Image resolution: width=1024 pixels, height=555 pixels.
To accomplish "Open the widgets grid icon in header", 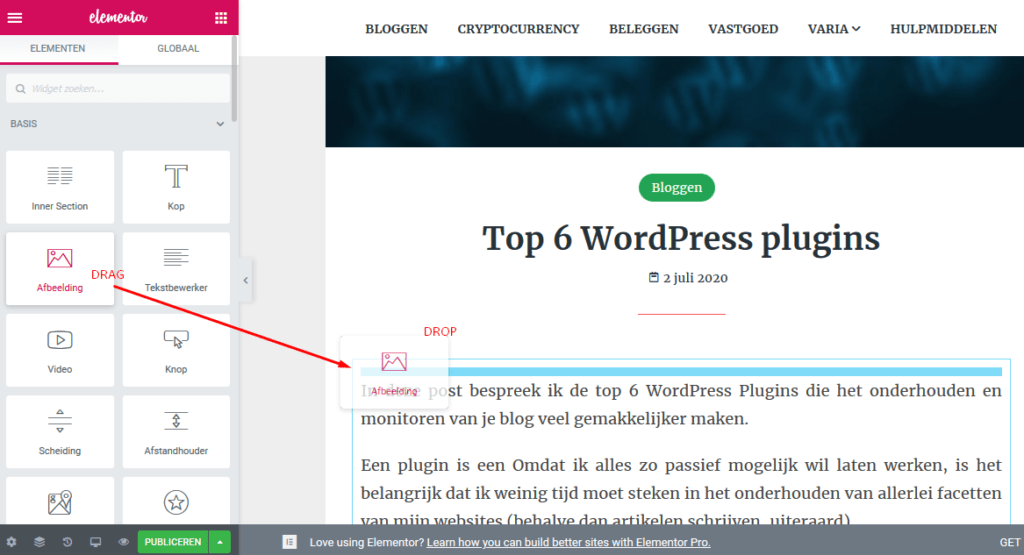I will [x=221, y=18].
